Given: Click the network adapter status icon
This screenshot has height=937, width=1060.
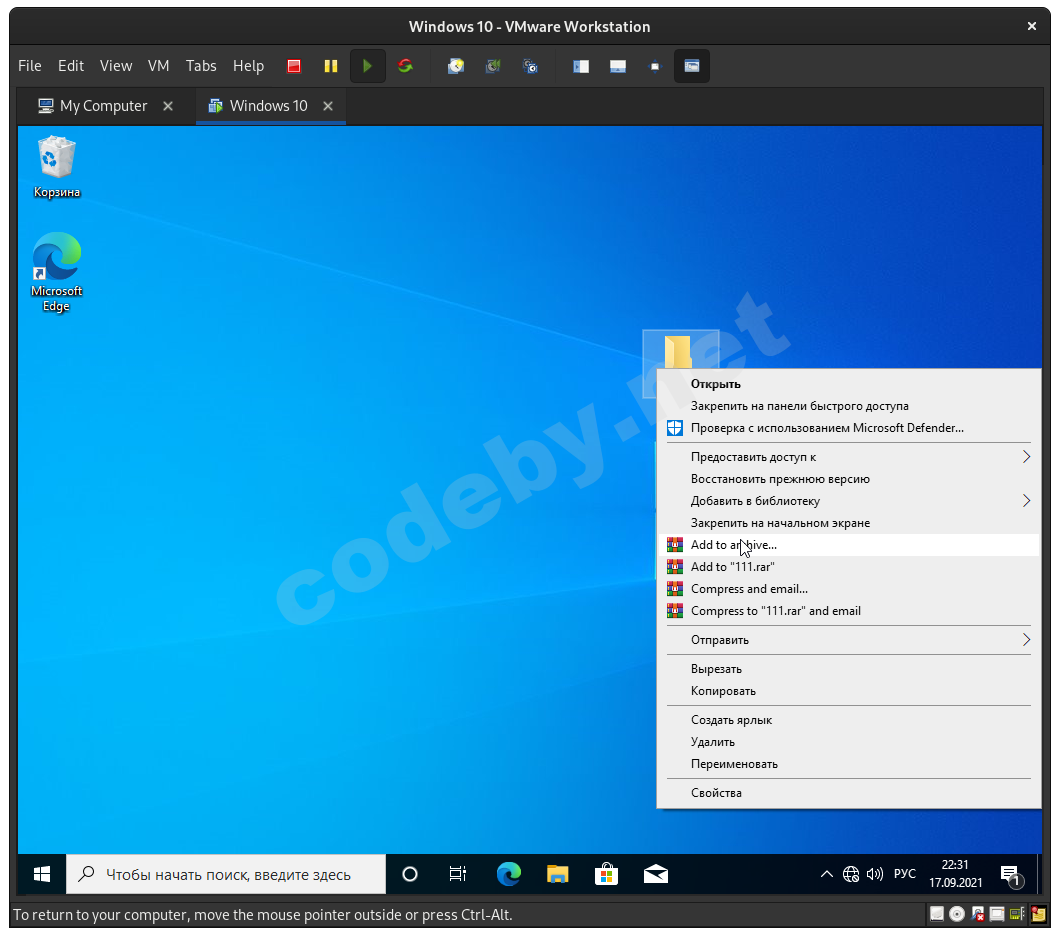Looking at the screenshot, I should 1017,915.
